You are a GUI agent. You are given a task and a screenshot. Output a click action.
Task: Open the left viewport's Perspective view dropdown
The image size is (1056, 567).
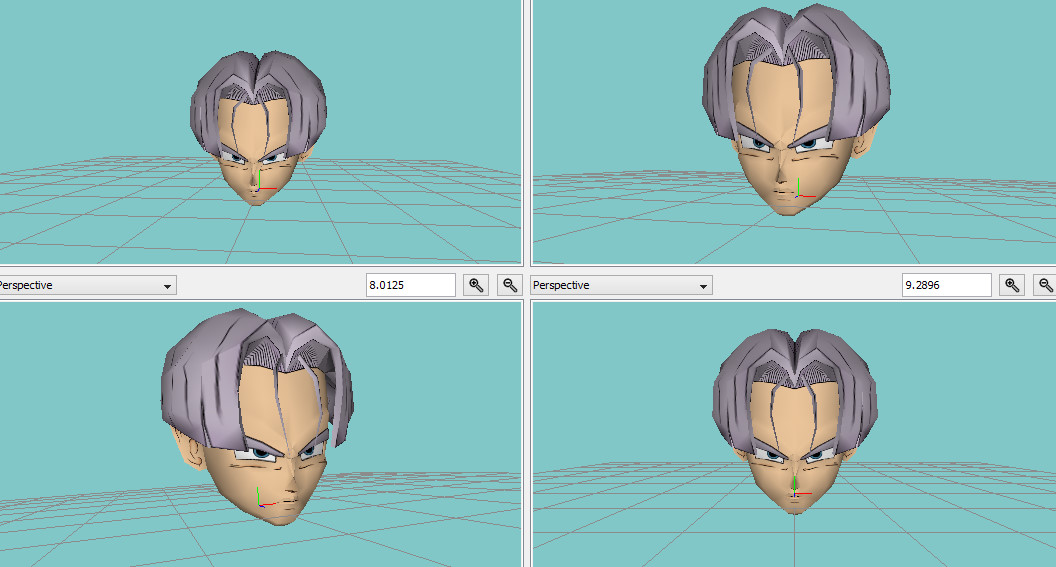click(x=87, y=286)
